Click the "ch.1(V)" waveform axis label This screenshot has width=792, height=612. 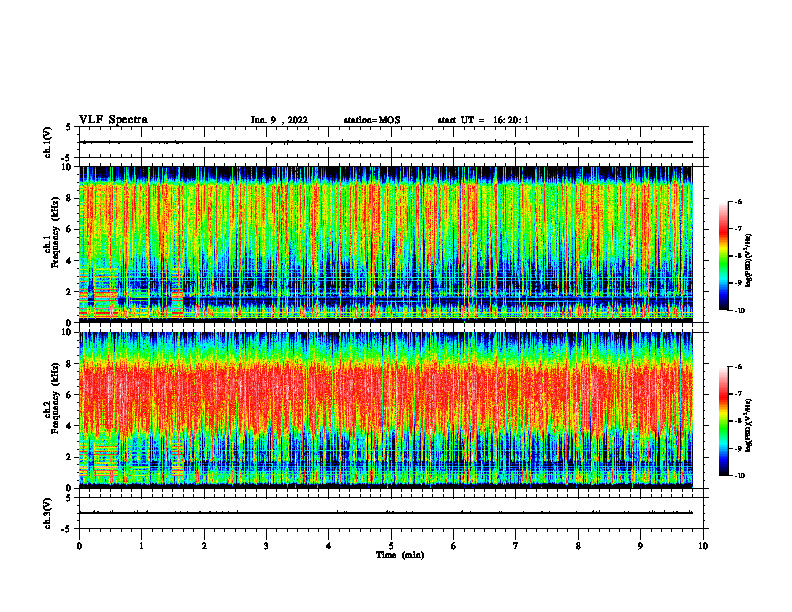click(47, 142)
